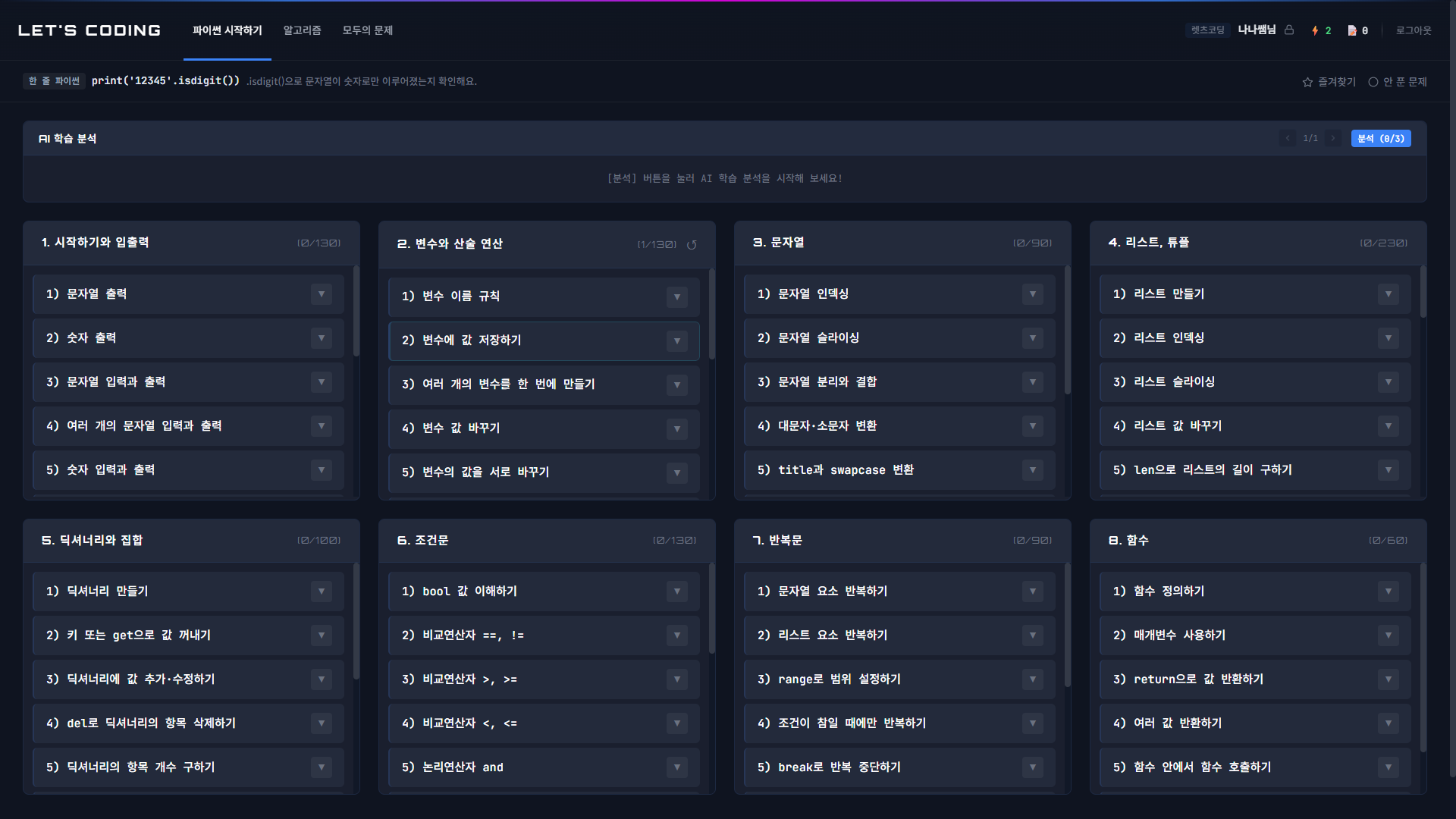The width and height of the screenshot is (1456, 819).
Task: Expand the 변수에 값 저장하기 dropdown
Action: [677, 341]
